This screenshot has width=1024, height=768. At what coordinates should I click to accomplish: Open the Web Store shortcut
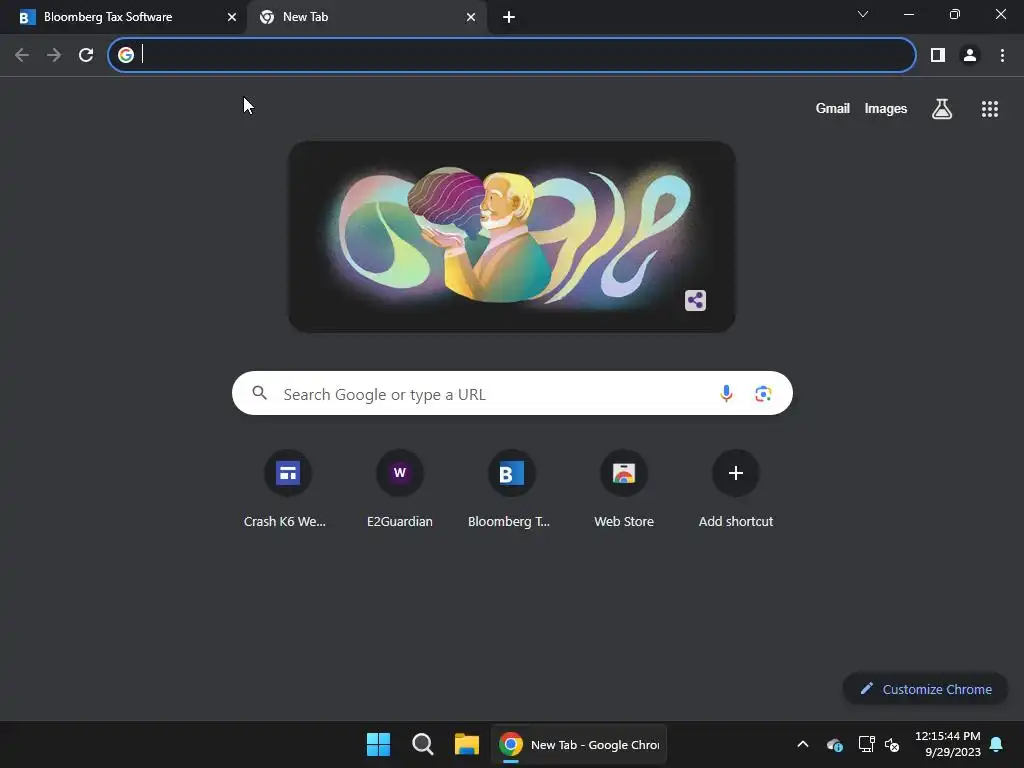click(624, 490)
